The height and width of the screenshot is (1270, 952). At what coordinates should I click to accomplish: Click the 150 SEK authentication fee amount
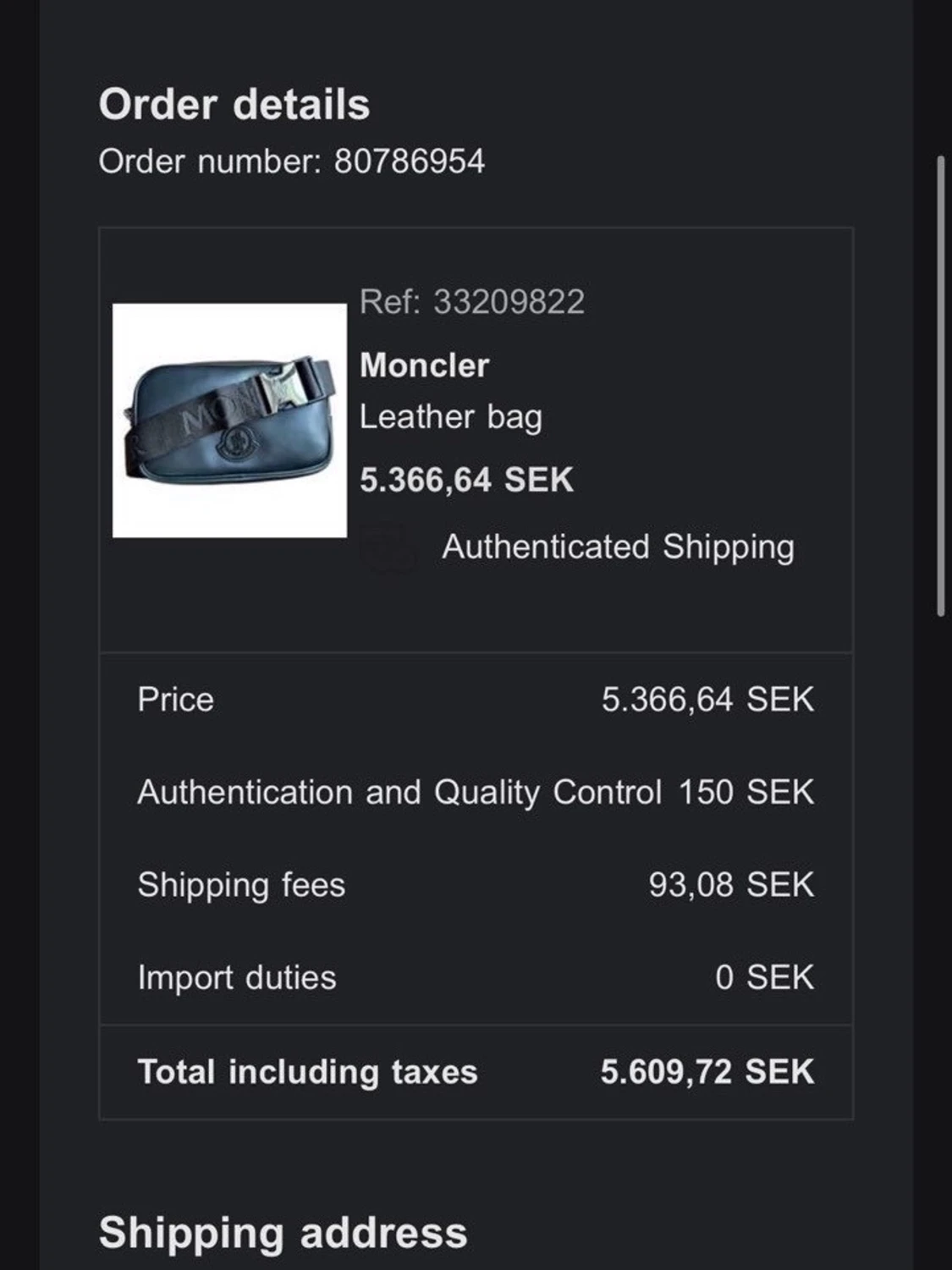coord(746,793)
